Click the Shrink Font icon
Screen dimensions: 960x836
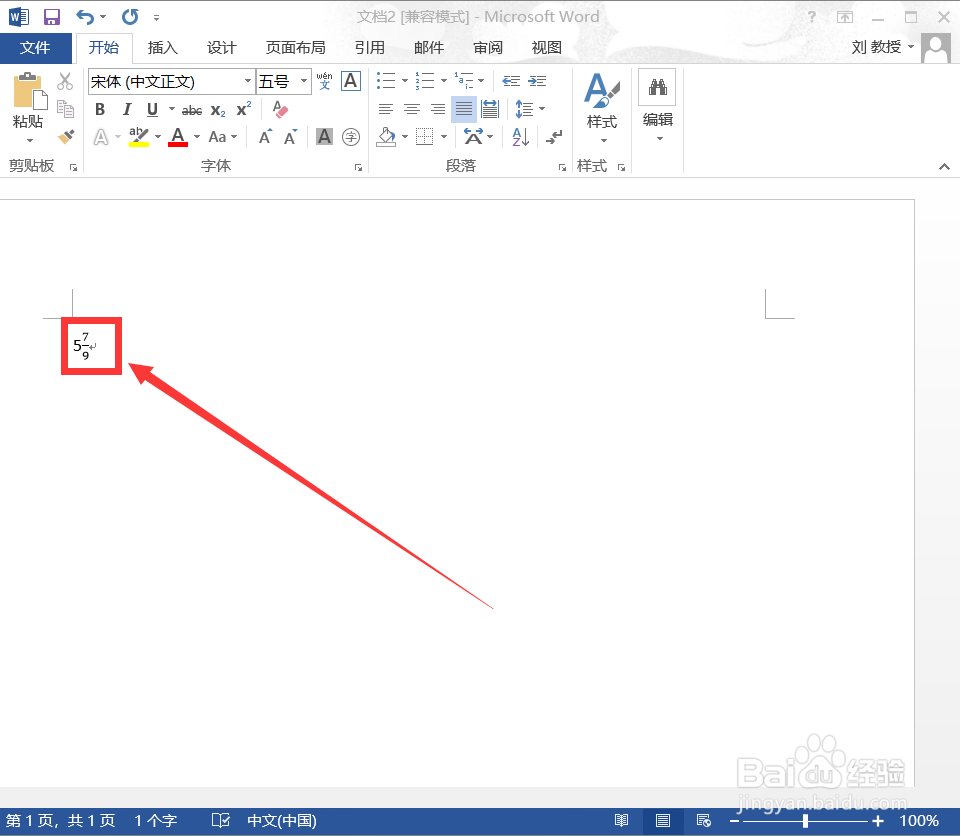290,137
